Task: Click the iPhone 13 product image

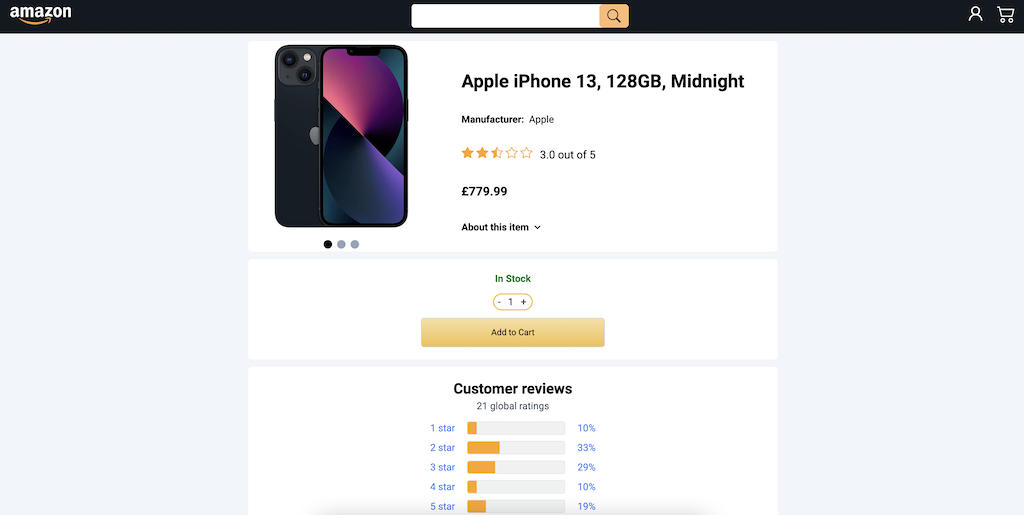Action: point(341,136)
